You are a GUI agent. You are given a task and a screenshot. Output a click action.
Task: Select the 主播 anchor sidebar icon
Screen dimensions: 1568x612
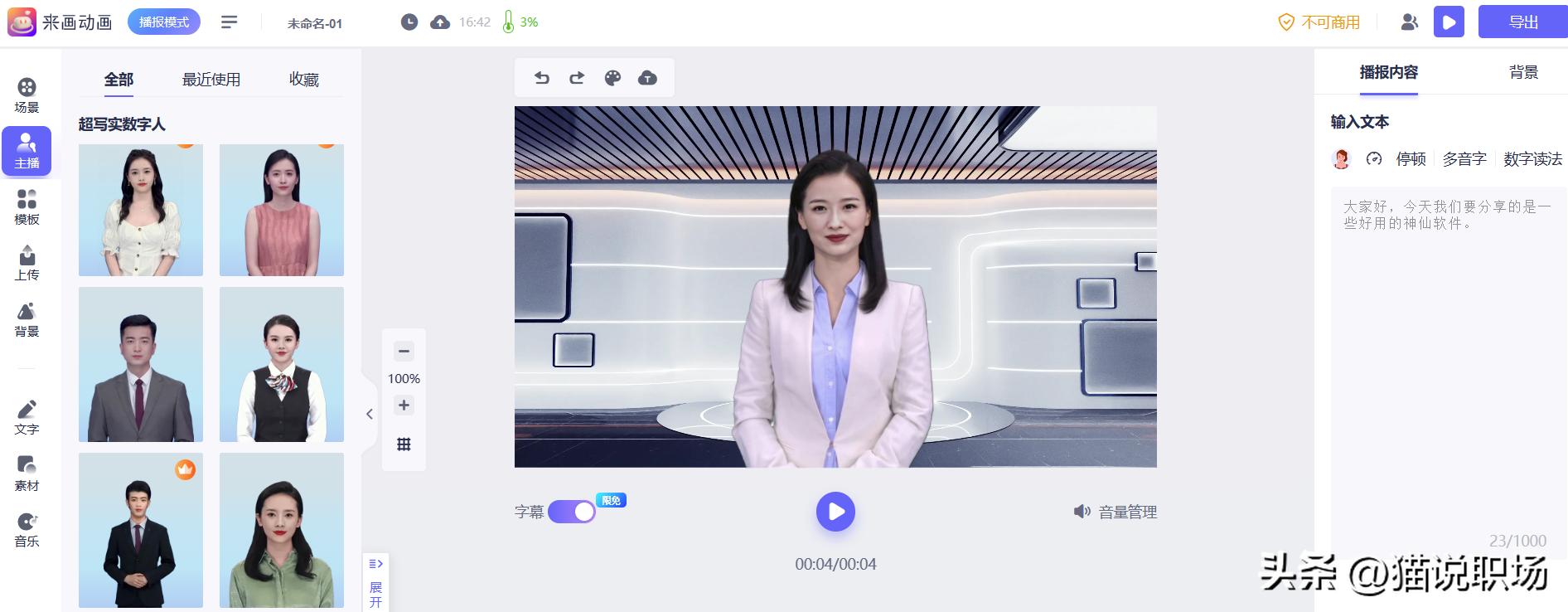click(27, 151)
